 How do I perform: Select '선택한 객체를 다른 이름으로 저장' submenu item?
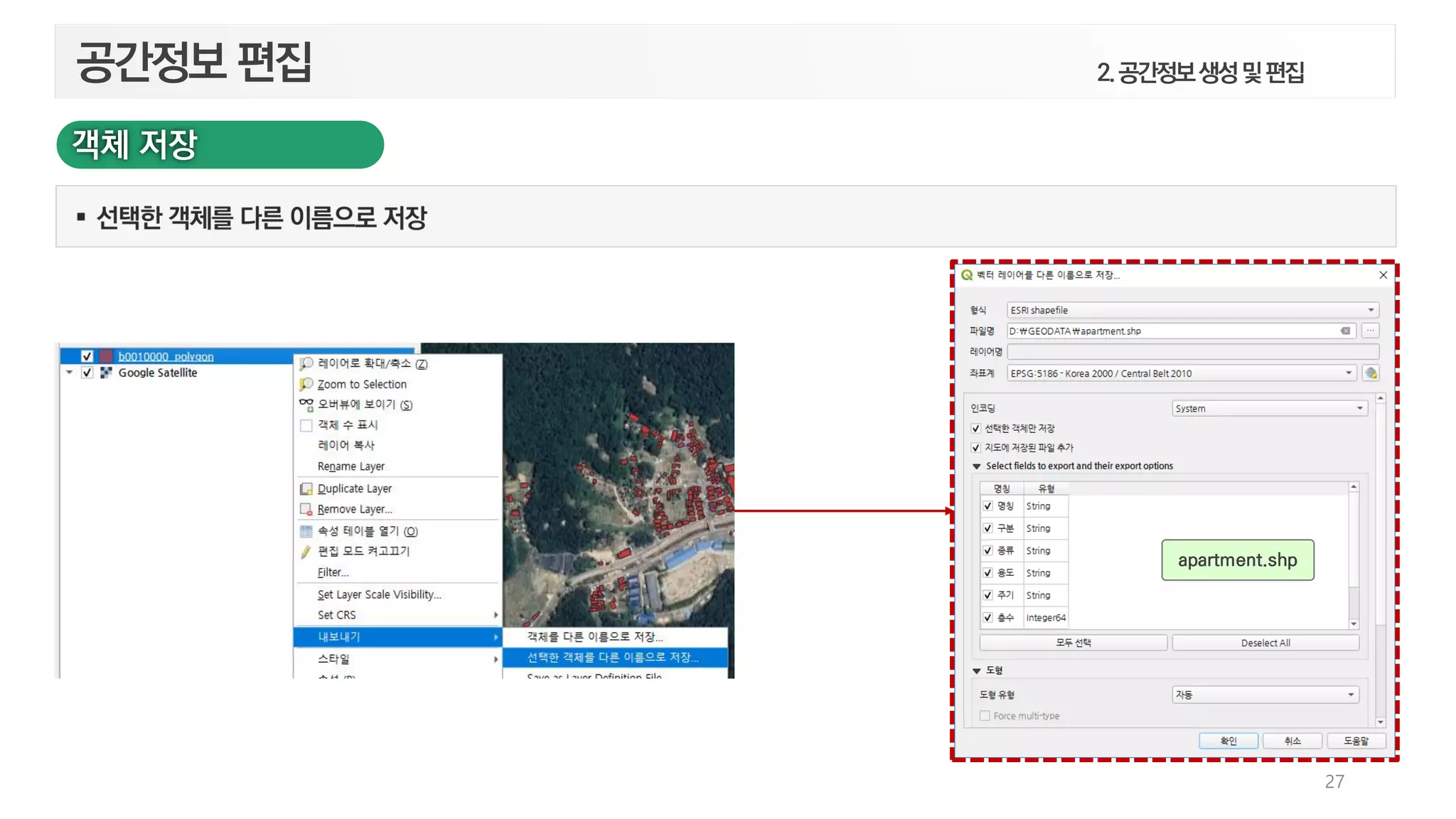click(613, 658)
